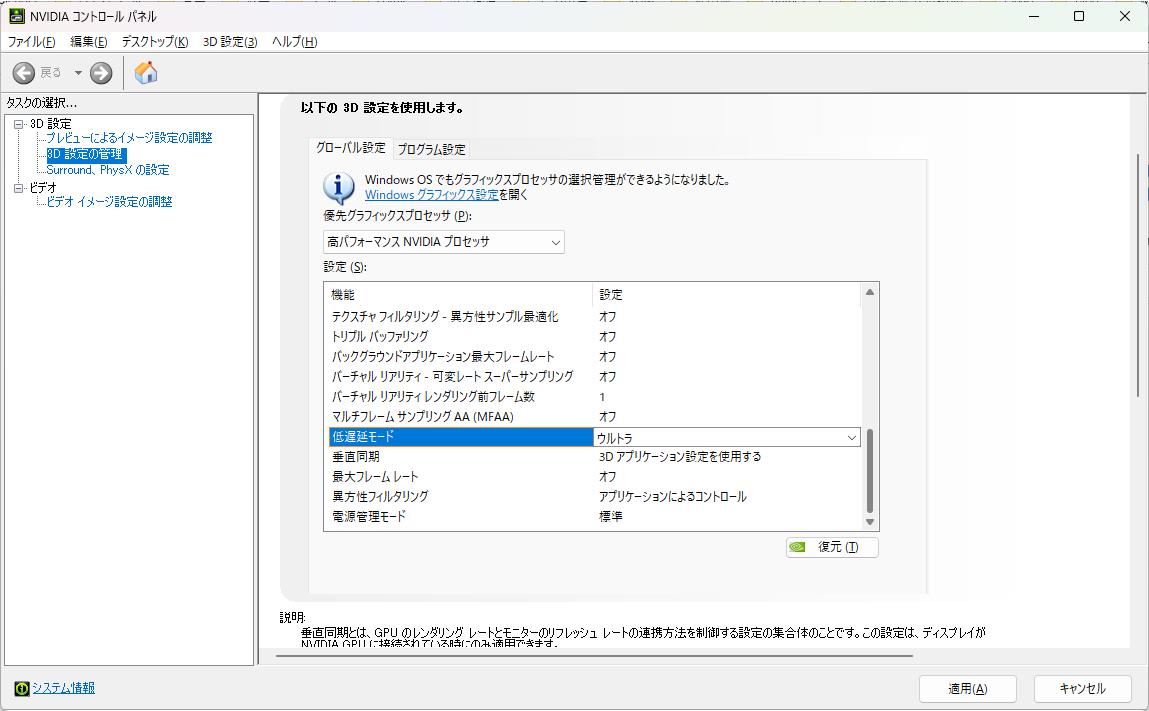
Task: Open the デスクトップ(K) menu
Action: click(x=155, y=42)
